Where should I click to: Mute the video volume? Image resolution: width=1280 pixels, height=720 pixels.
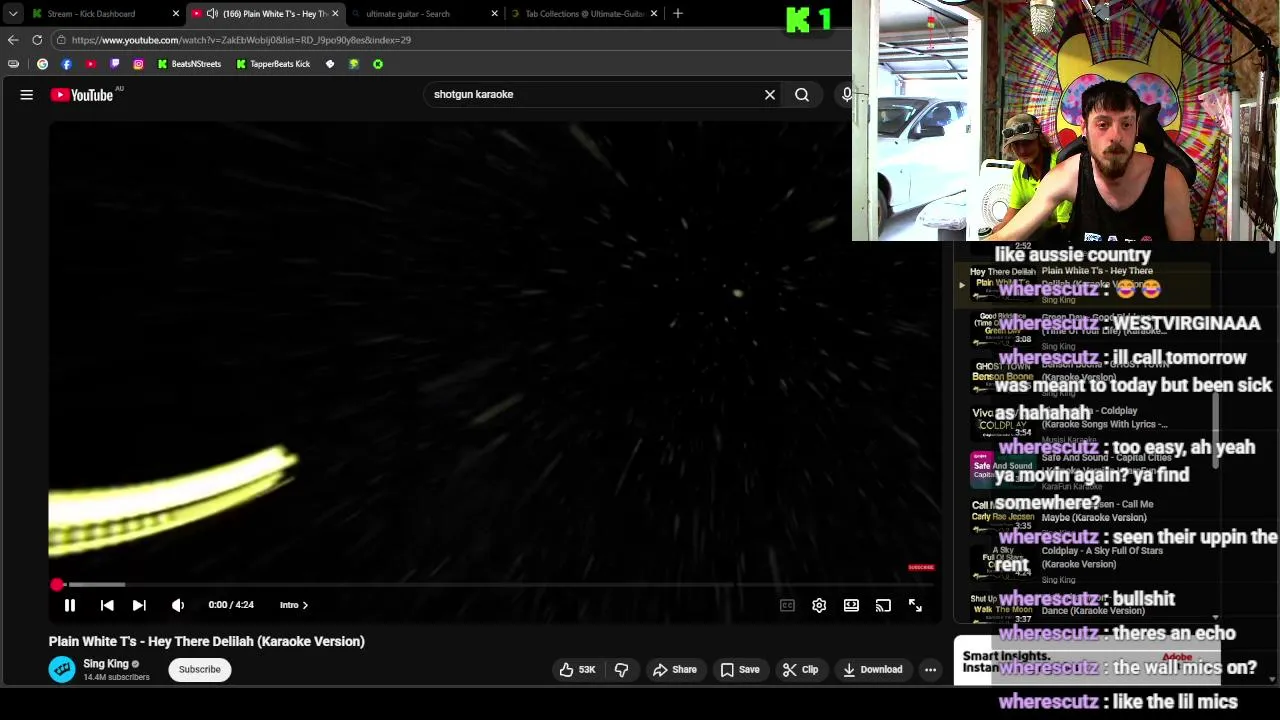(x=178, y=605)
